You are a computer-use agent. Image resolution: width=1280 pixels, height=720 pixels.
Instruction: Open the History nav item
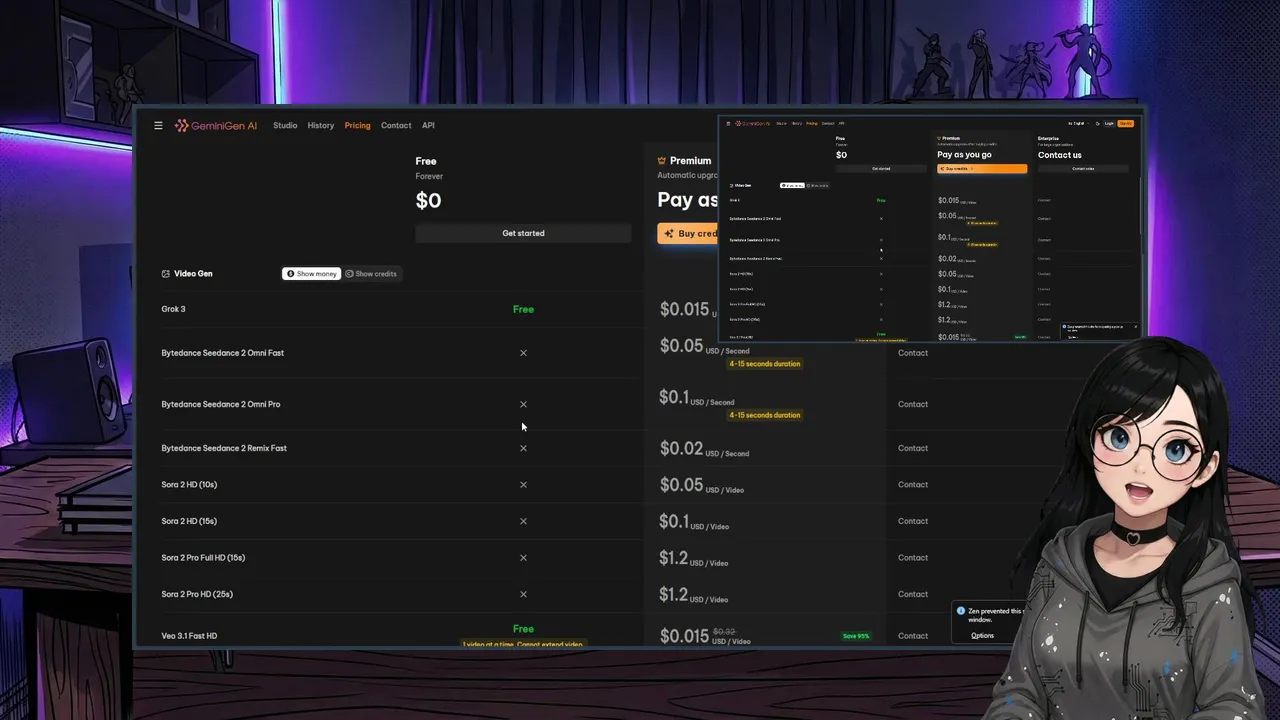[321, 125]
